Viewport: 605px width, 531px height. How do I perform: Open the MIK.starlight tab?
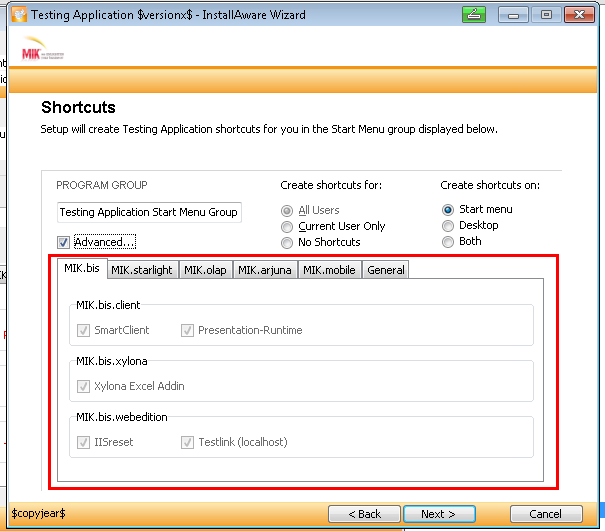[x=142, y=270]
